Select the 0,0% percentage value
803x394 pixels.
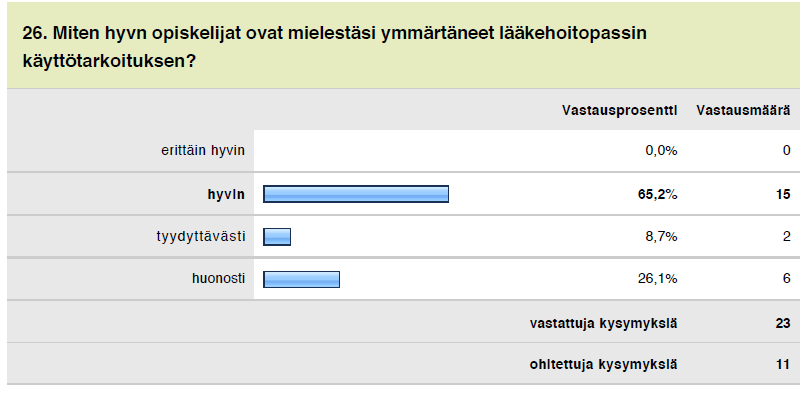(661, 151)
